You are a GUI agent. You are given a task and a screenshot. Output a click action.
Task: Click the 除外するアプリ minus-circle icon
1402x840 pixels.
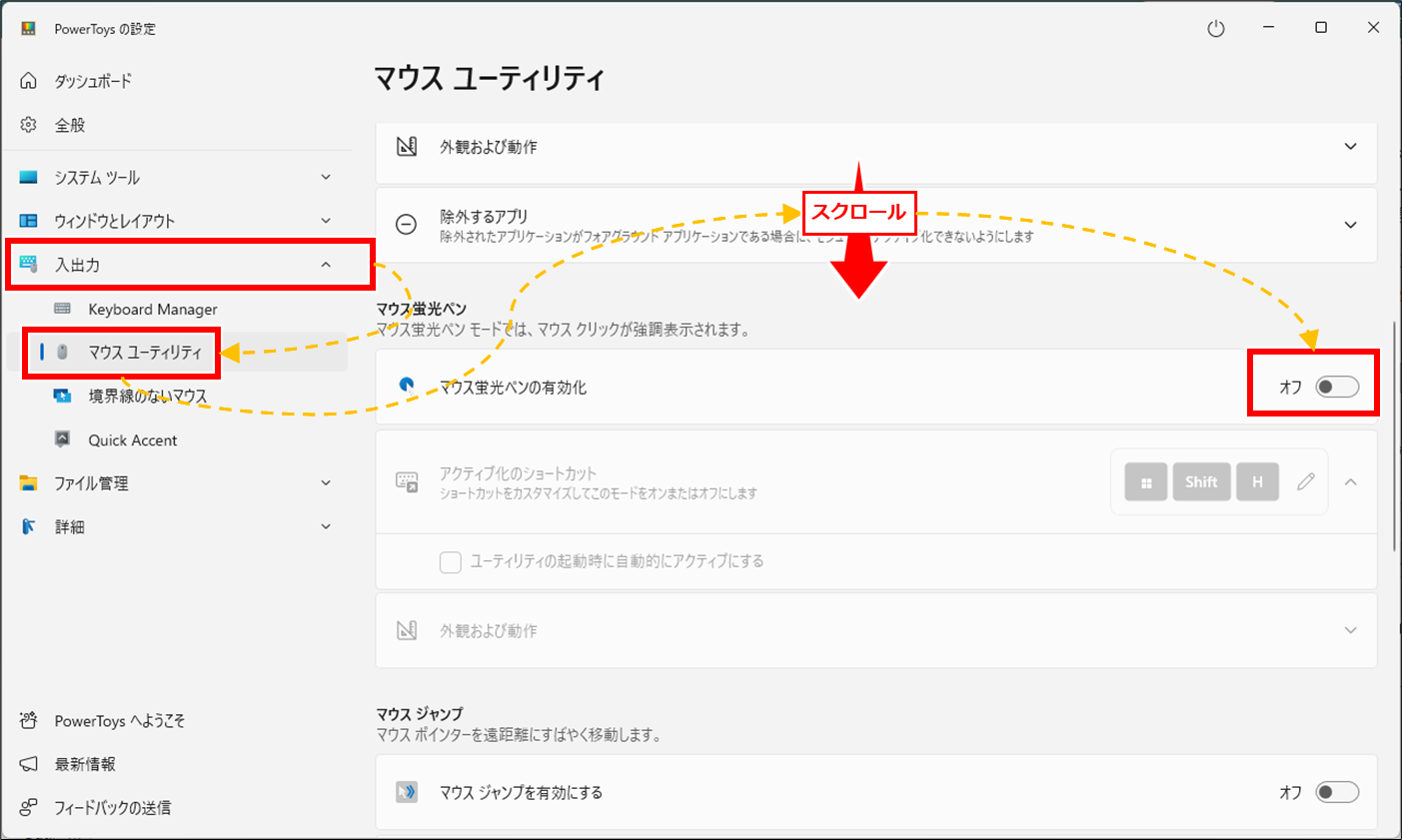tap(407, 225)
